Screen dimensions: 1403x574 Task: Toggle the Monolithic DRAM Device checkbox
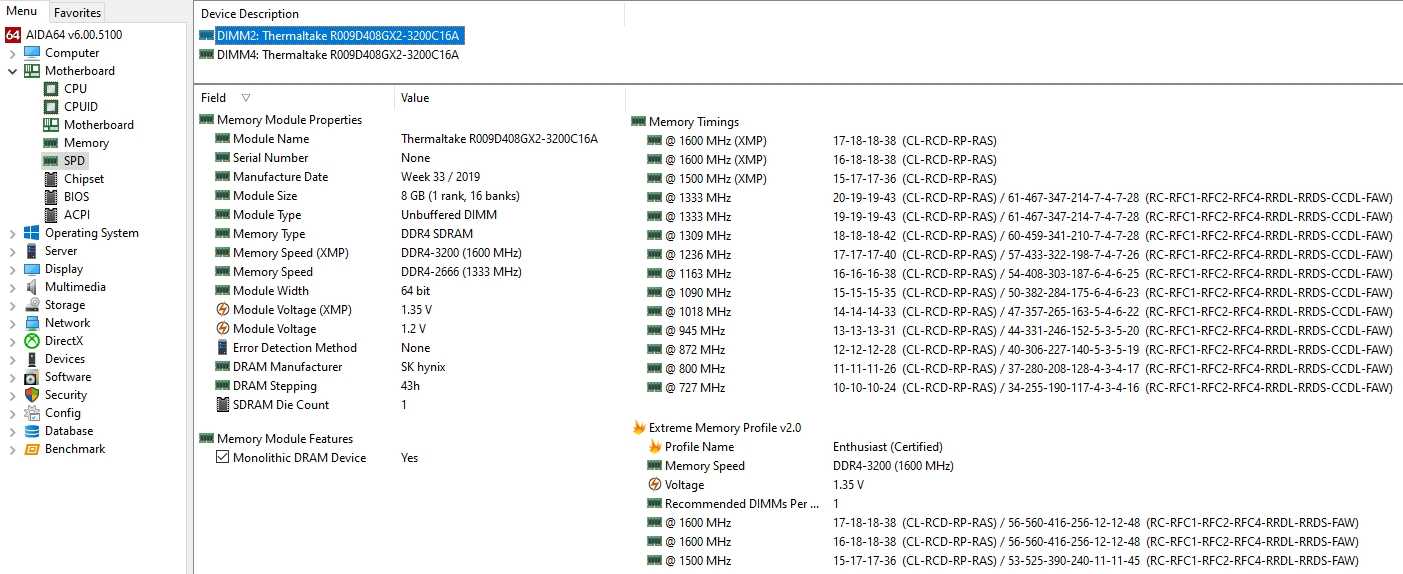[x=222, y=458]
